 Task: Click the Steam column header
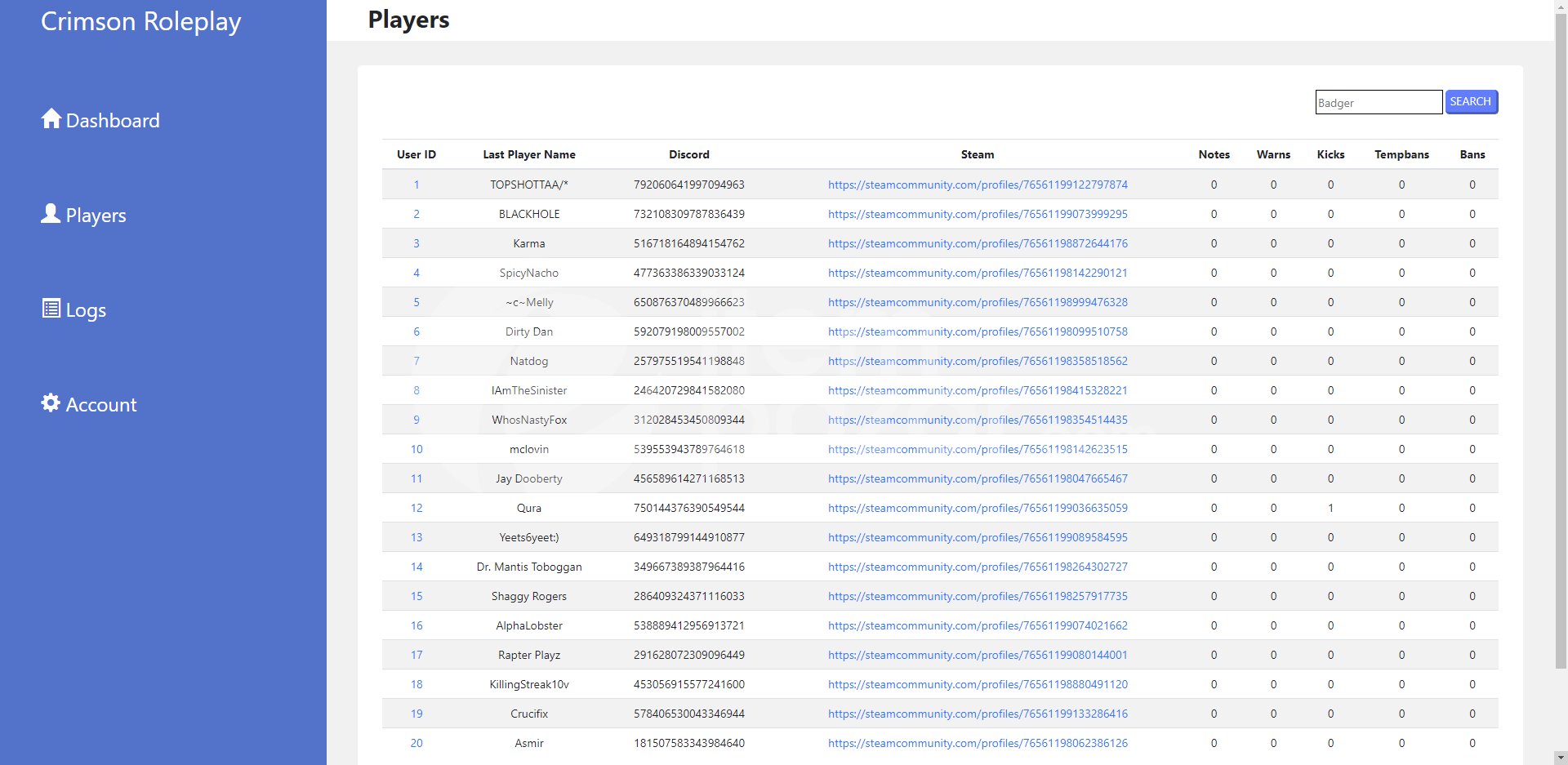tap(978, 154)
